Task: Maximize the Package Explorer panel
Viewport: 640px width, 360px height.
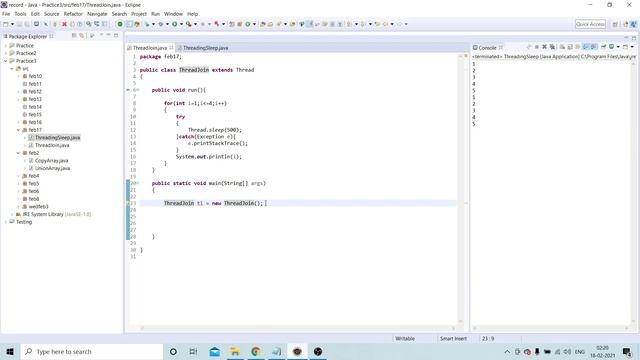Action: 116,36
